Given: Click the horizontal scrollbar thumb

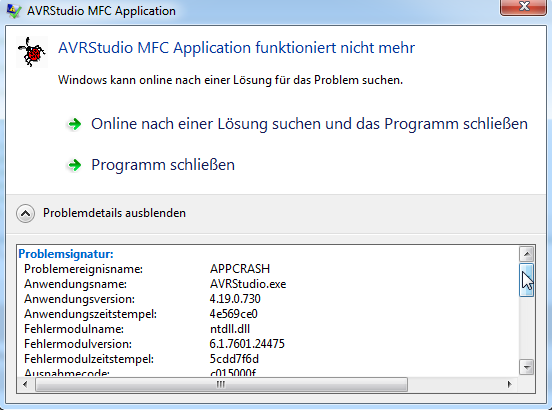Looking at the screenshot, I should point(221,384).
